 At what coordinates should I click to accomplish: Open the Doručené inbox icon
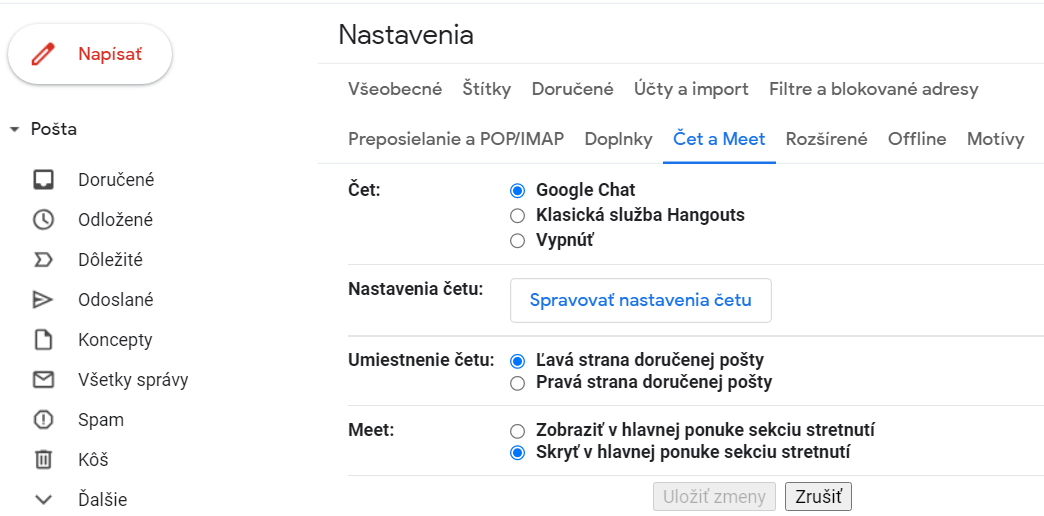coord(43,180)
